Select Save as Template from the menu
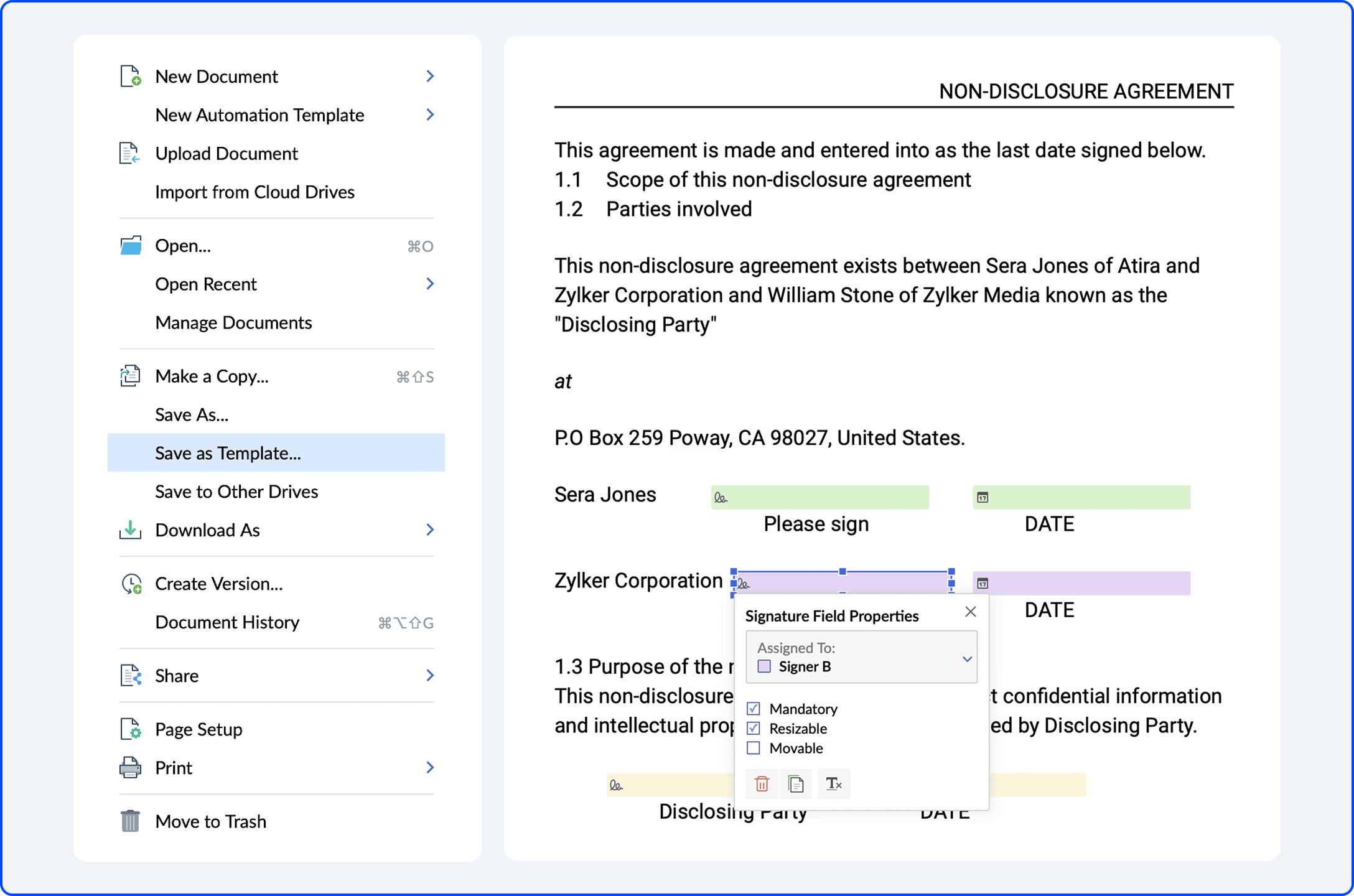This screenshot has height=896, width=1354. [226, 453]
